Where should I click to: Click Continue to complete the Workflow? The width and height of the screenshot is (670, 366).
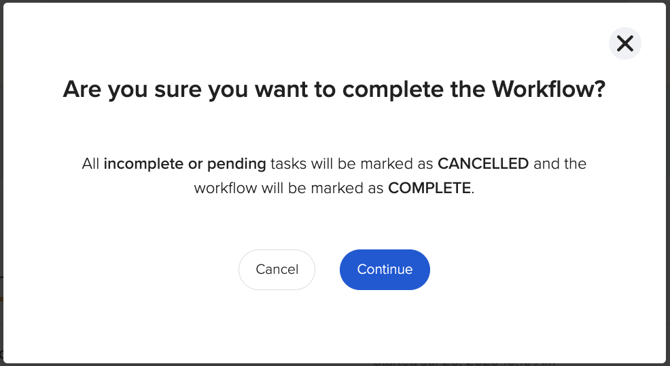pos(385,269)
